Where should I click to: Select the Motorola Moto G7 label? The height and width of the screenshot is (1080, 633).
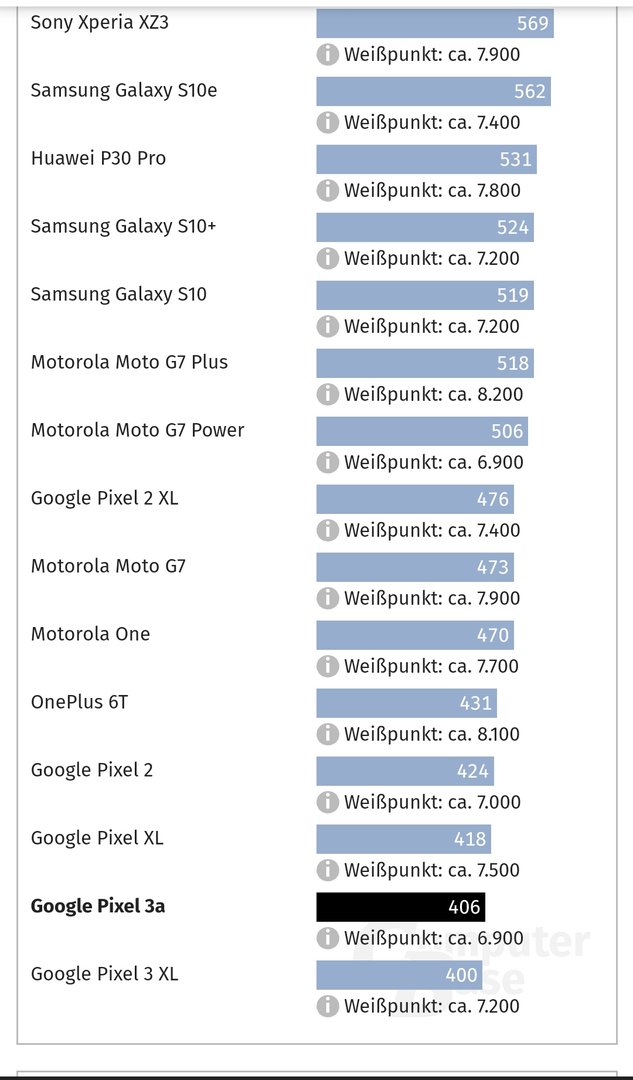(x=108, y=566)
